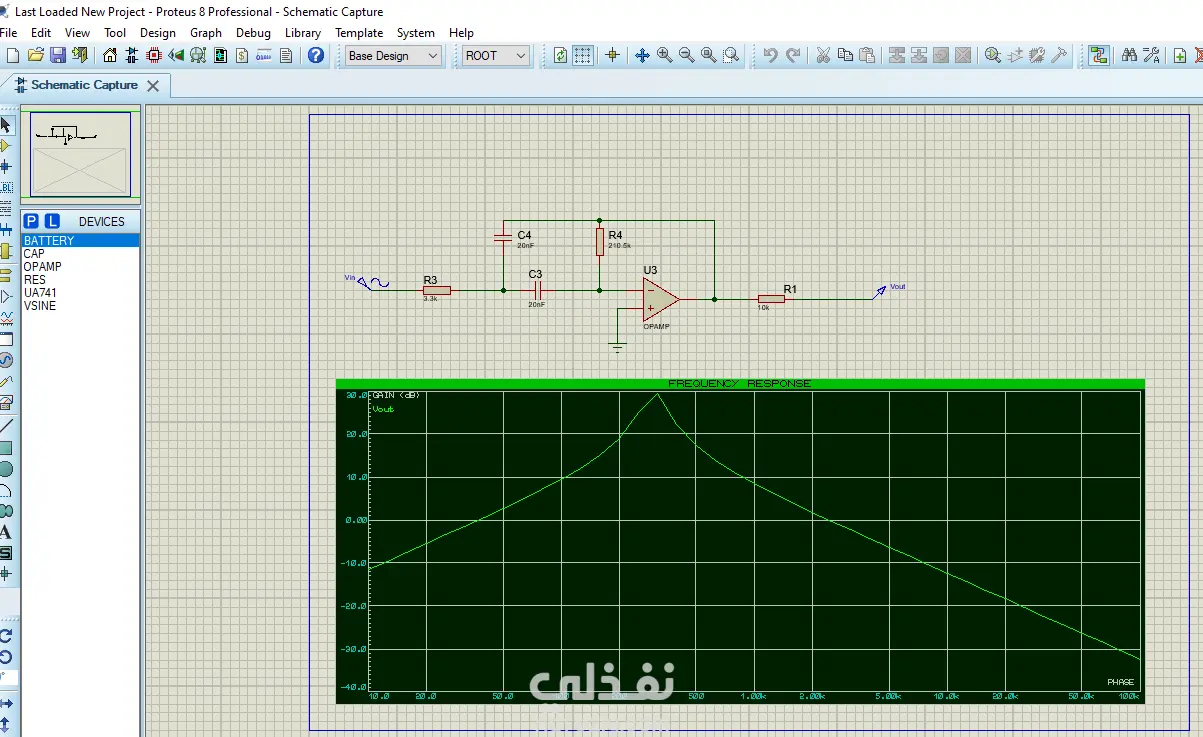The height and width of the screenshot is (737, 1203).
Task: Close the Schematic Capture tab
Action: pos(153,86)
